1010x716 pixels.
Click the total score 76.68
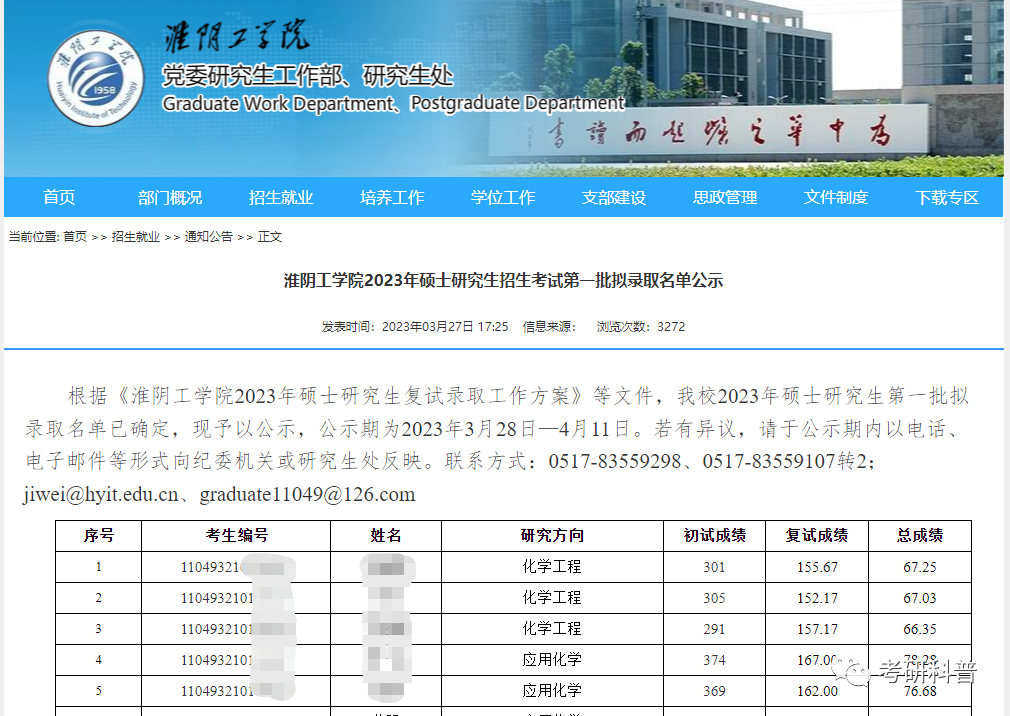920,692
